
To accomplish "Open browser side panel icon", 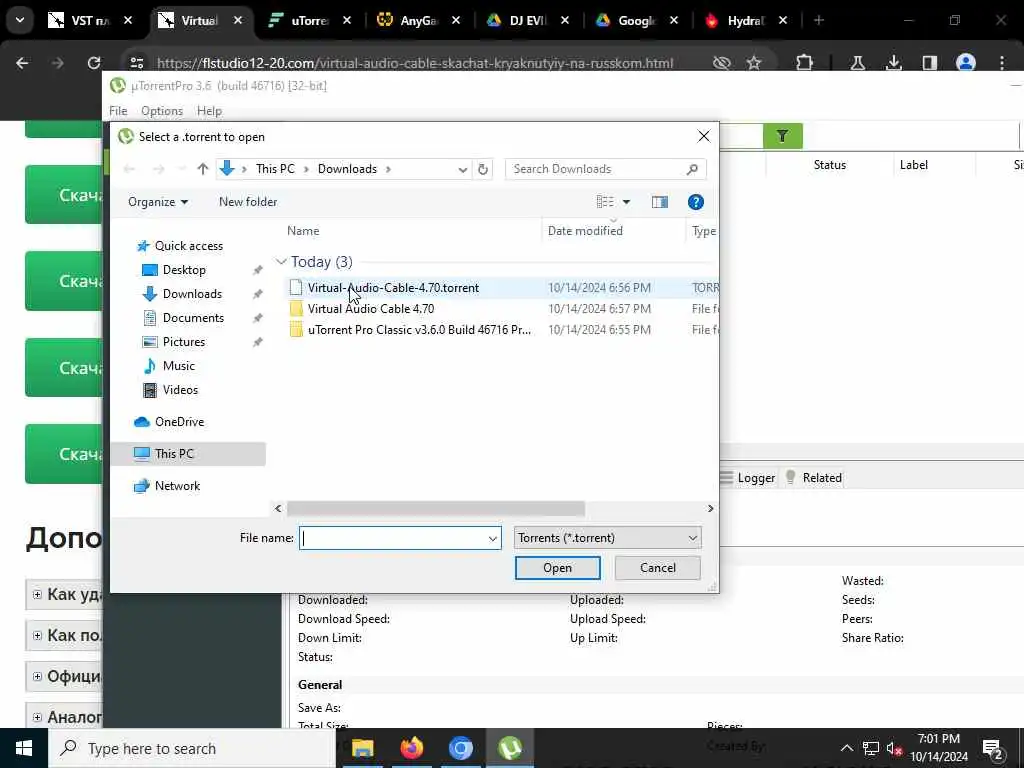I will click(x=929, y=63).
